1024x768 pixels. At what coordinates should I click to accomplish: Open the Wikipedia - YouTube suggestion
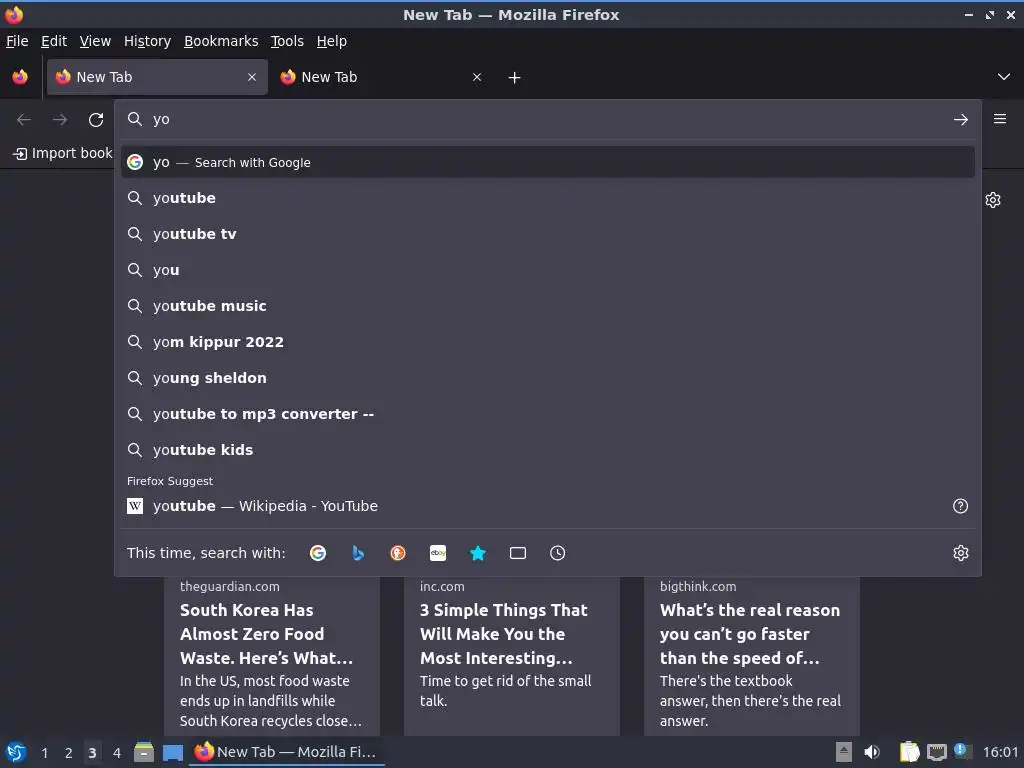(547, 506)
